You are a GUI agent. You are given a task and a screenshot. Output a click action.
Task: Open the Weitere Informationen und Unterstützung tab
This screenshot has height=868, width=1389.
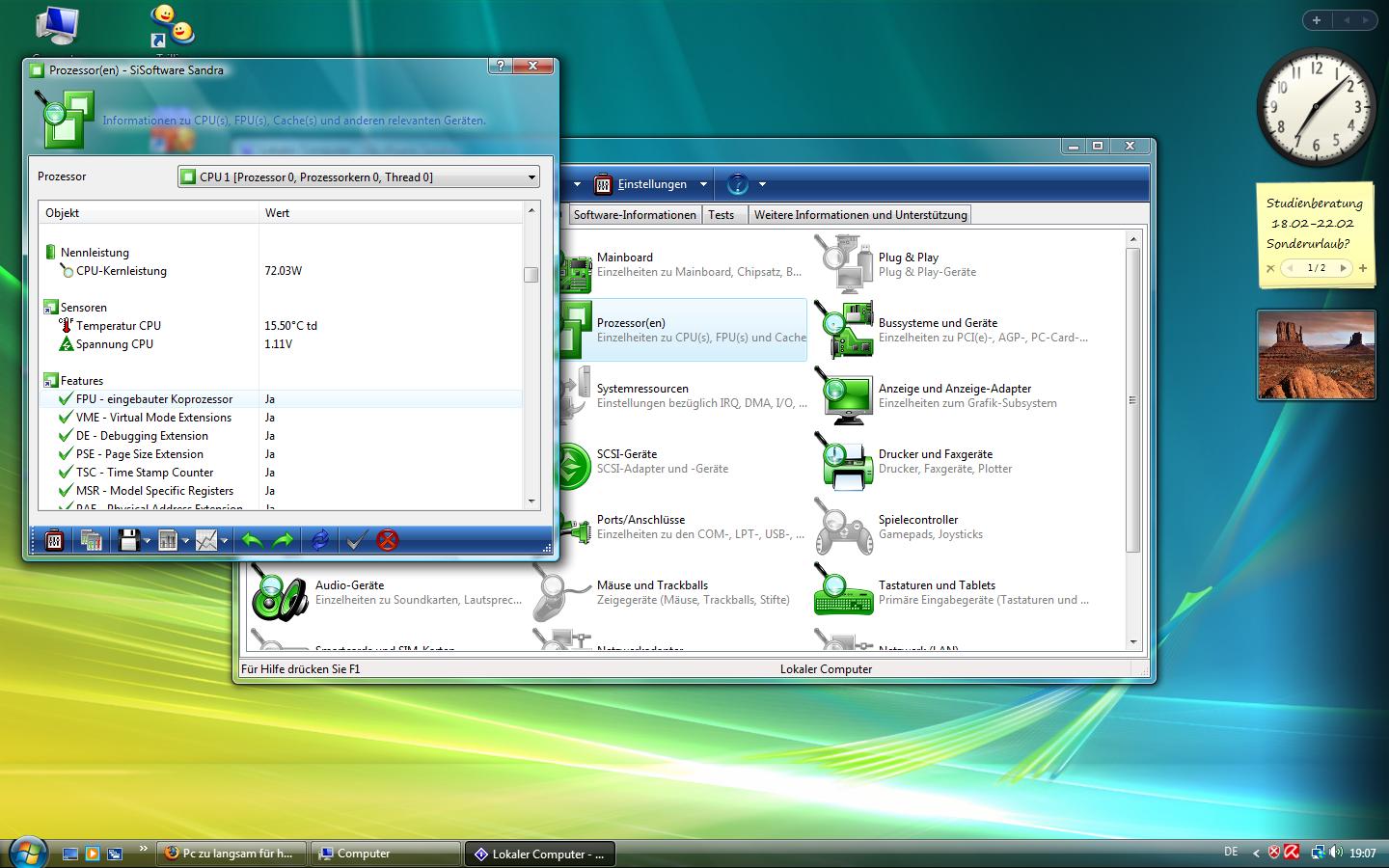click(x=860, y=215)
